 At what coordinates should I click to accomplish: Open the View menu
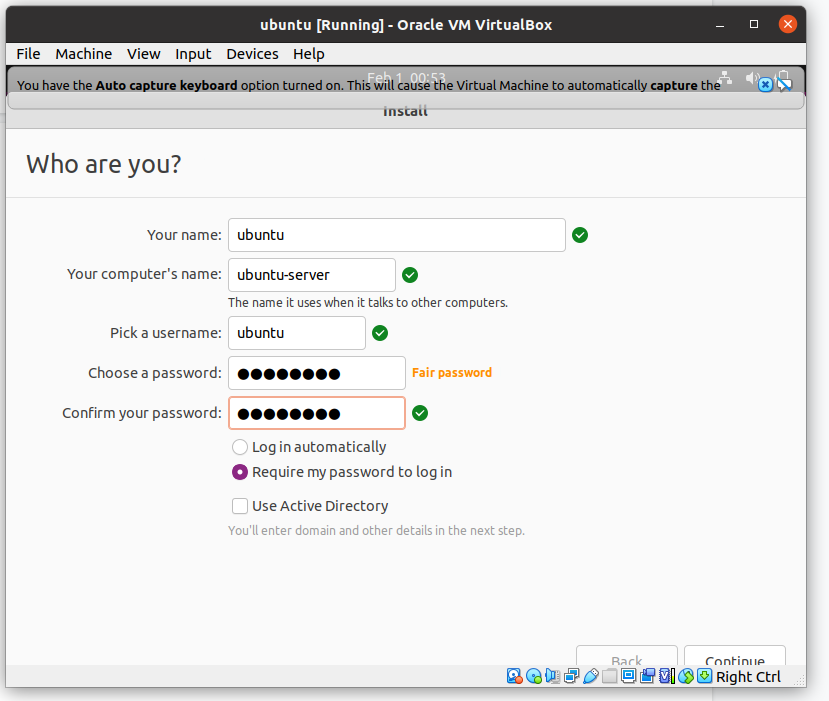pos(143,54)
